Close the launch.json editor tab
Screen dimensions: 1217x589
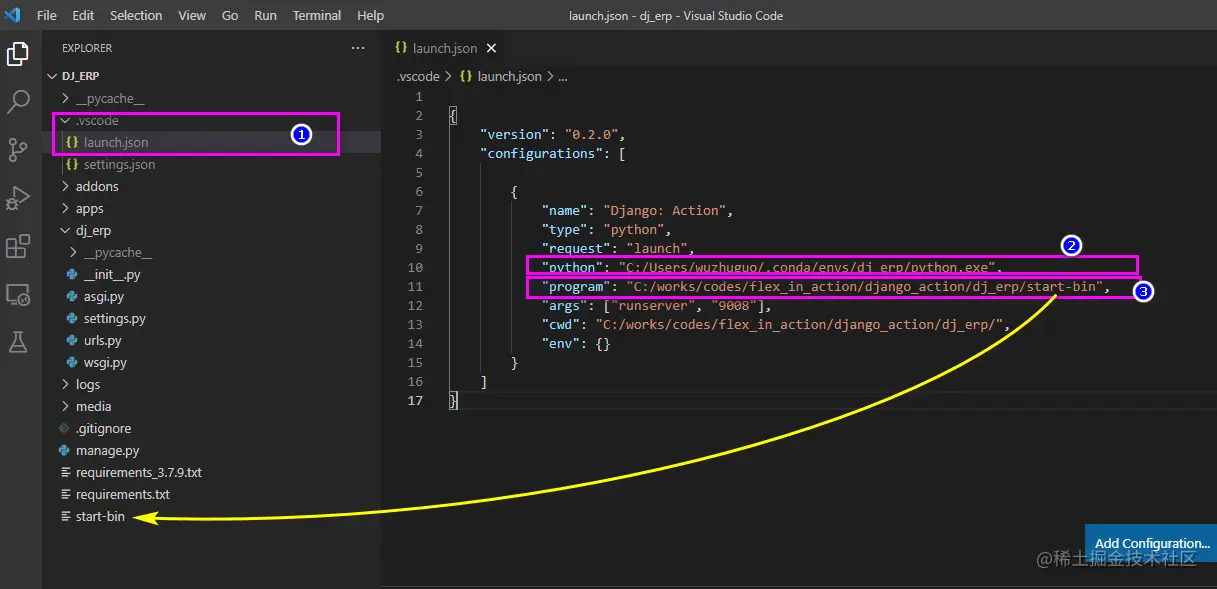tap(491, 47)
